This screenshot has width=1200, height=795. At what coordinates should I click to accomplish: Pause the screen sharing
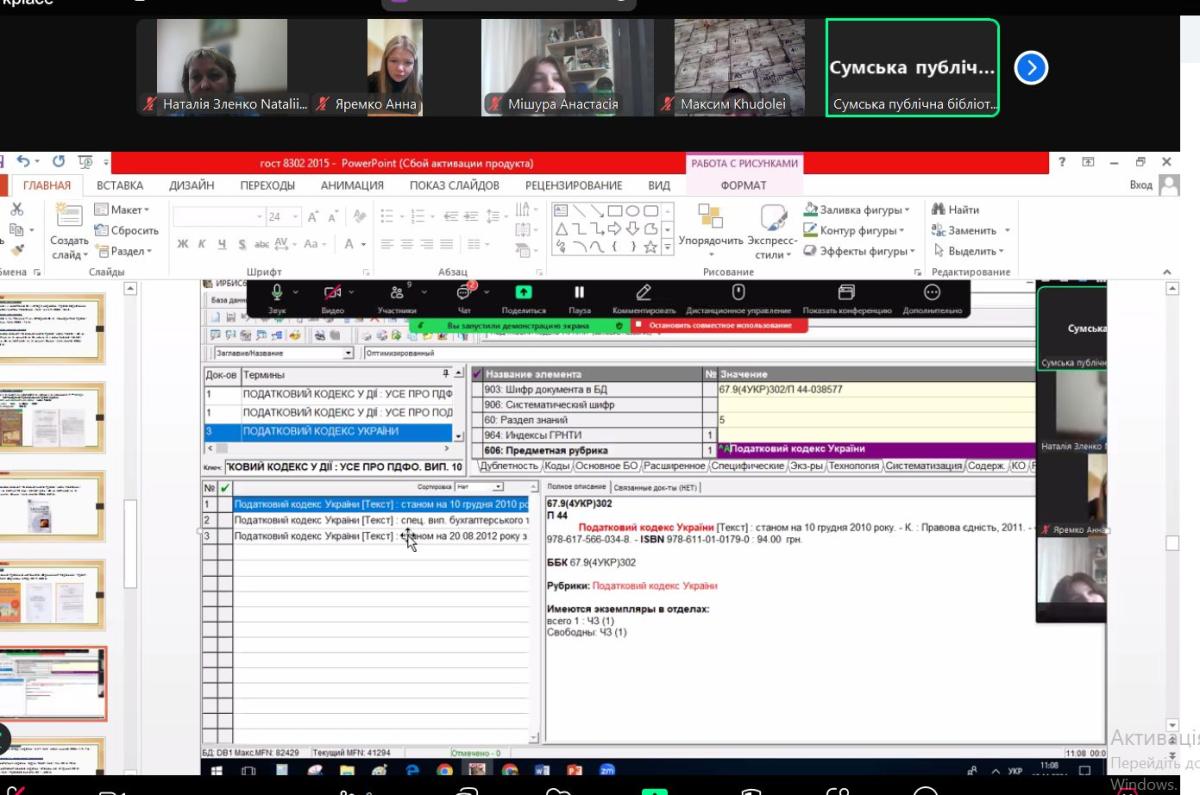[579, 292]
